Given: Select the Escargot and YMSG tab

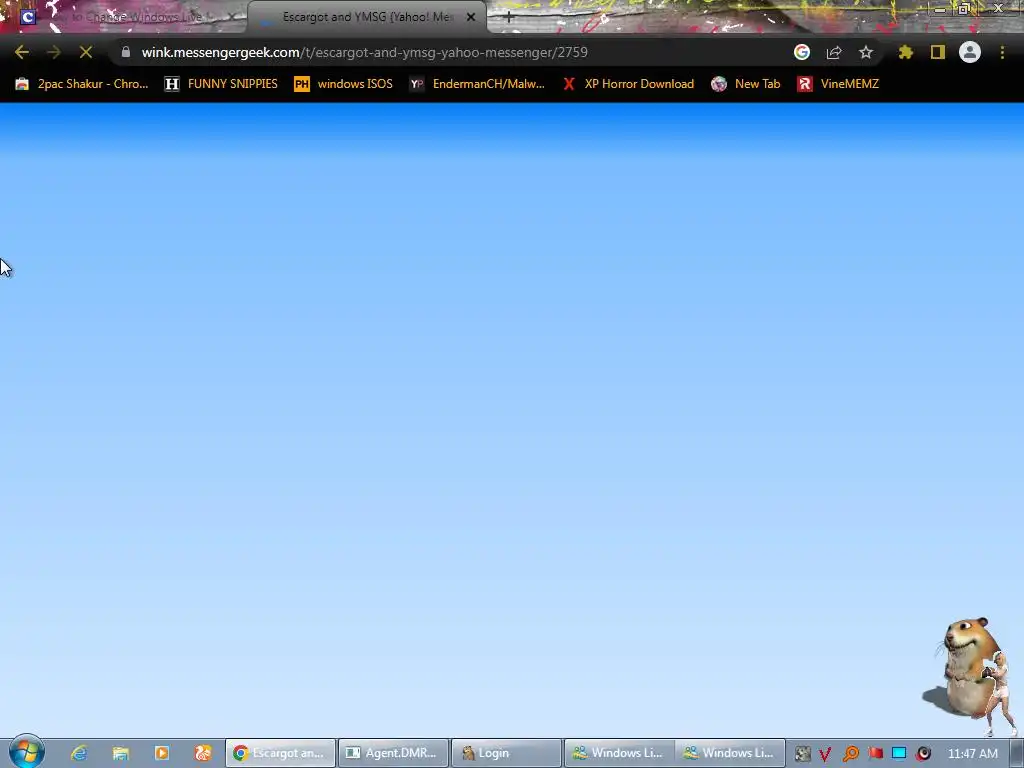Looking at the screenshot, I should (366, 17).
